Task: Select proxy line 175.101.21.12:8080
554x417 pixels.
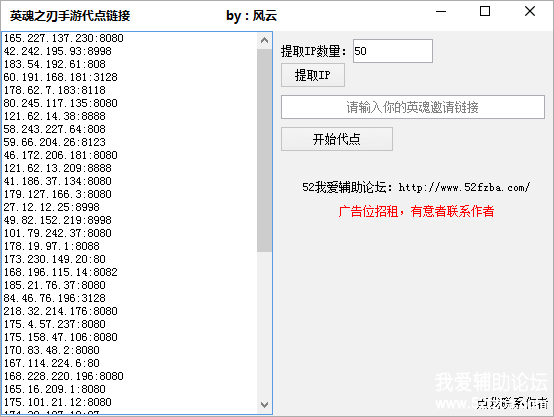Action: 58,403
